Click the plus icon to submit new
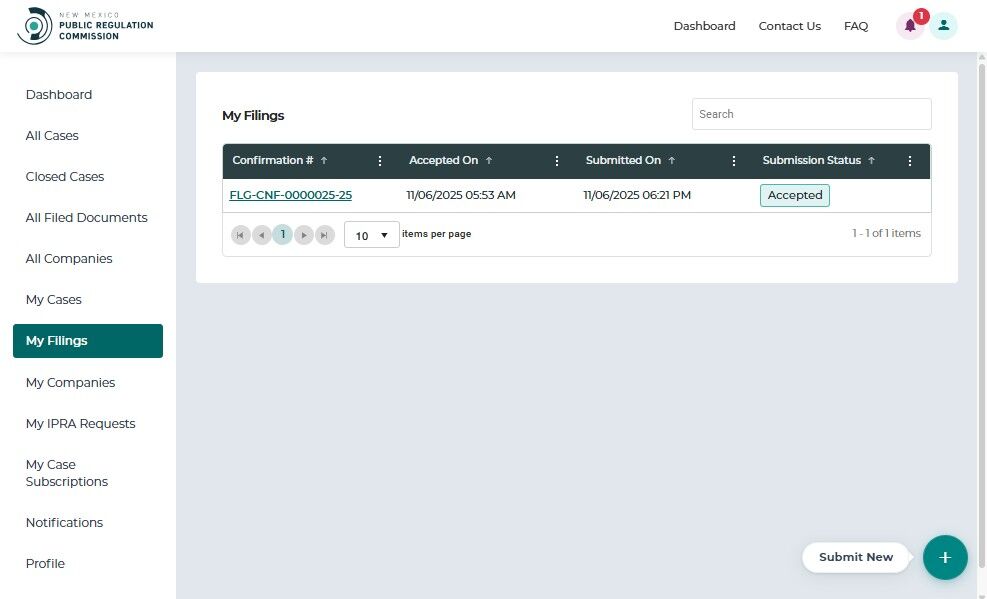The width and height of the screenshot is (987, 599). coord(945,557)
